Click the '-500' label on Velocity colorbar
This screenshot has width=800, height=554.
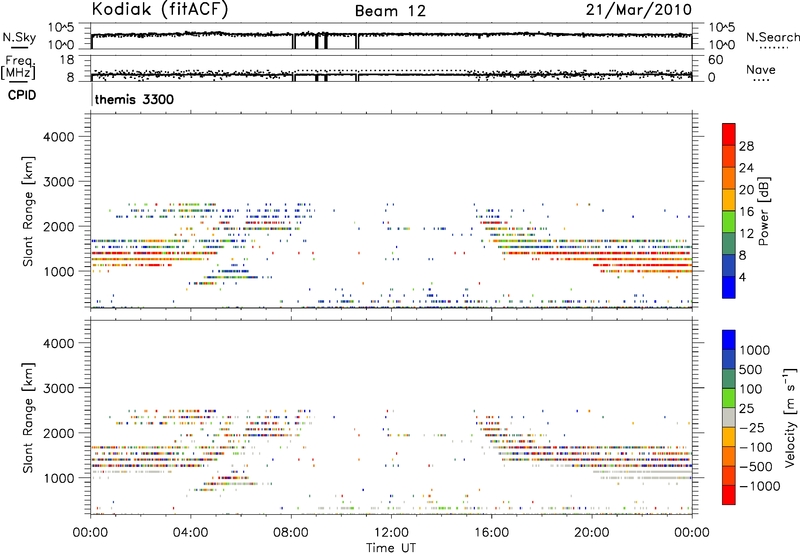click(756, 467)
